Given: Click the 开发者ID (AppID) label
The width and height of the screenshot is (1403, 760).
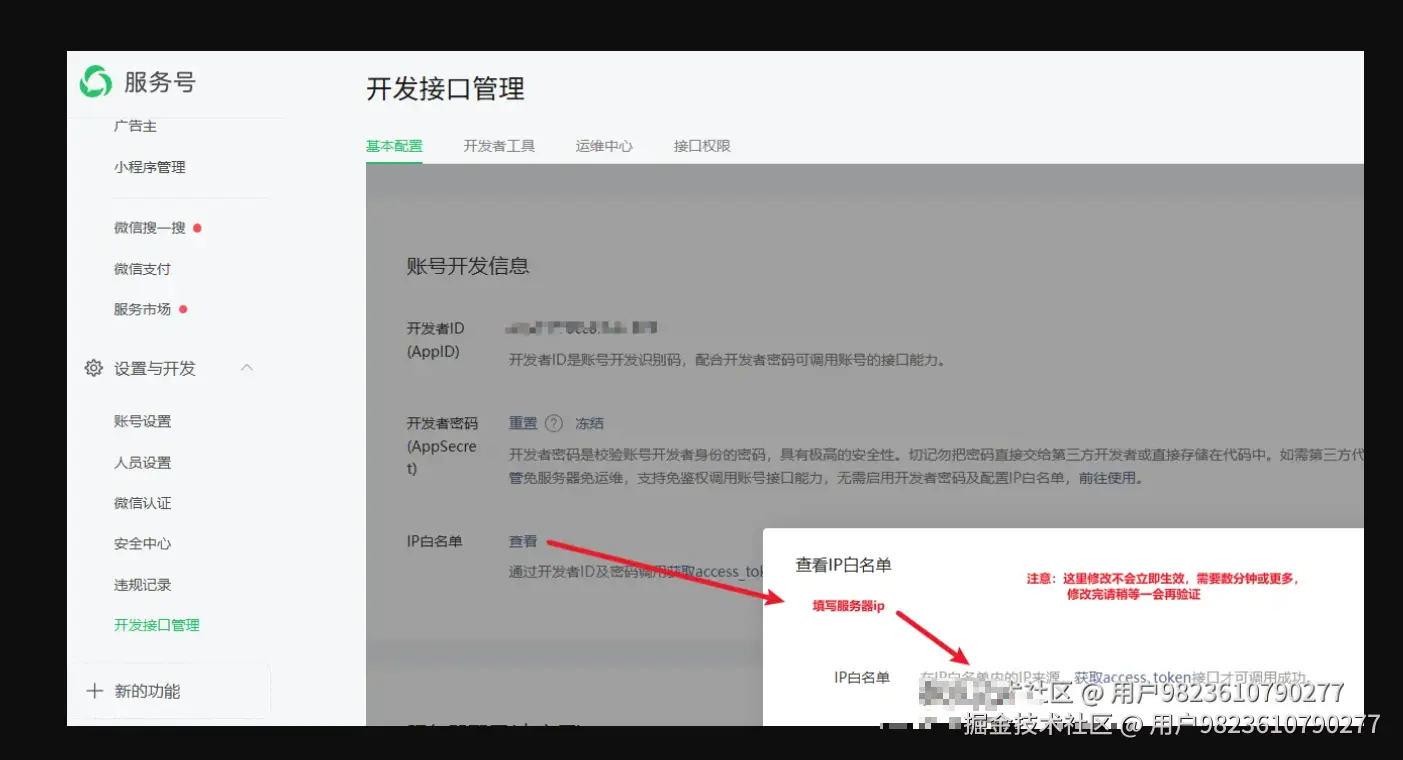Looking at the screenshot, I should click(x=435, y=340).
